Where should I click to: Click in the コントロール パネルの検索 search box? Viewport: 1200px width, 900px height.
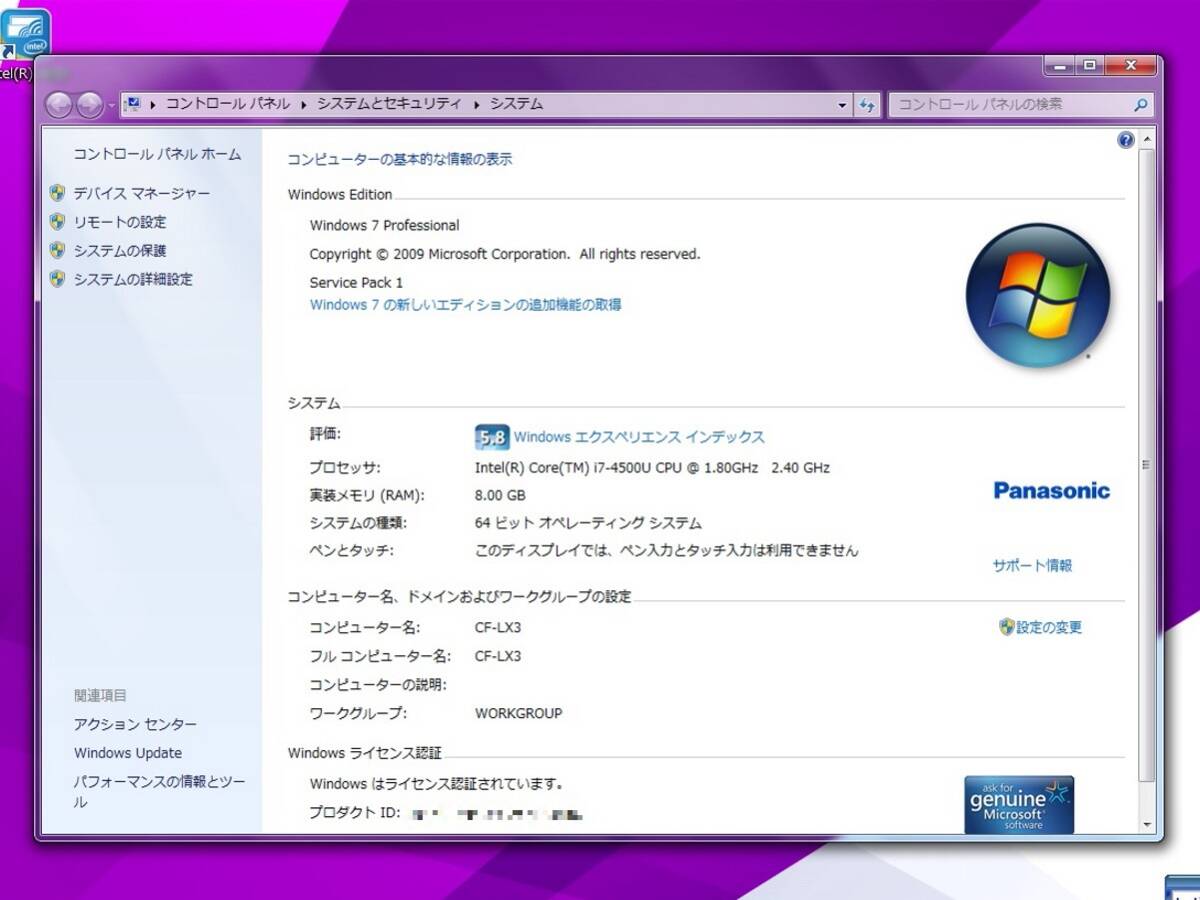pos(1010,105)
